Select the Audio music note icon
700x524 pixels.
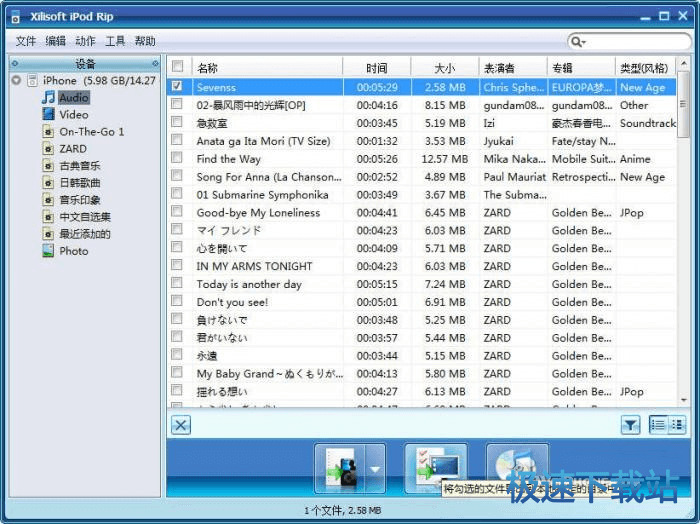[x=48, y=97]
